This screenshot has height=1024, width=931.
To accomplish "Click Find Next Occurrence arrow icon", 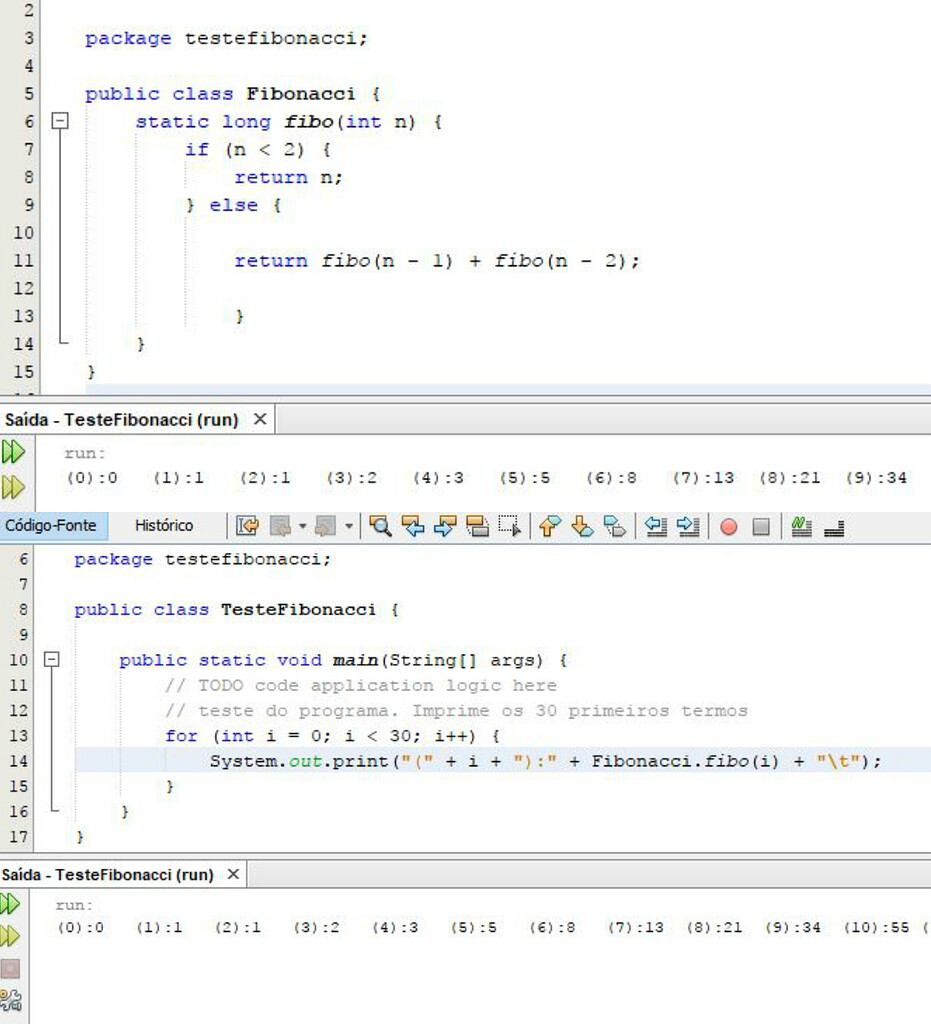I will click(x=445, y=526).
